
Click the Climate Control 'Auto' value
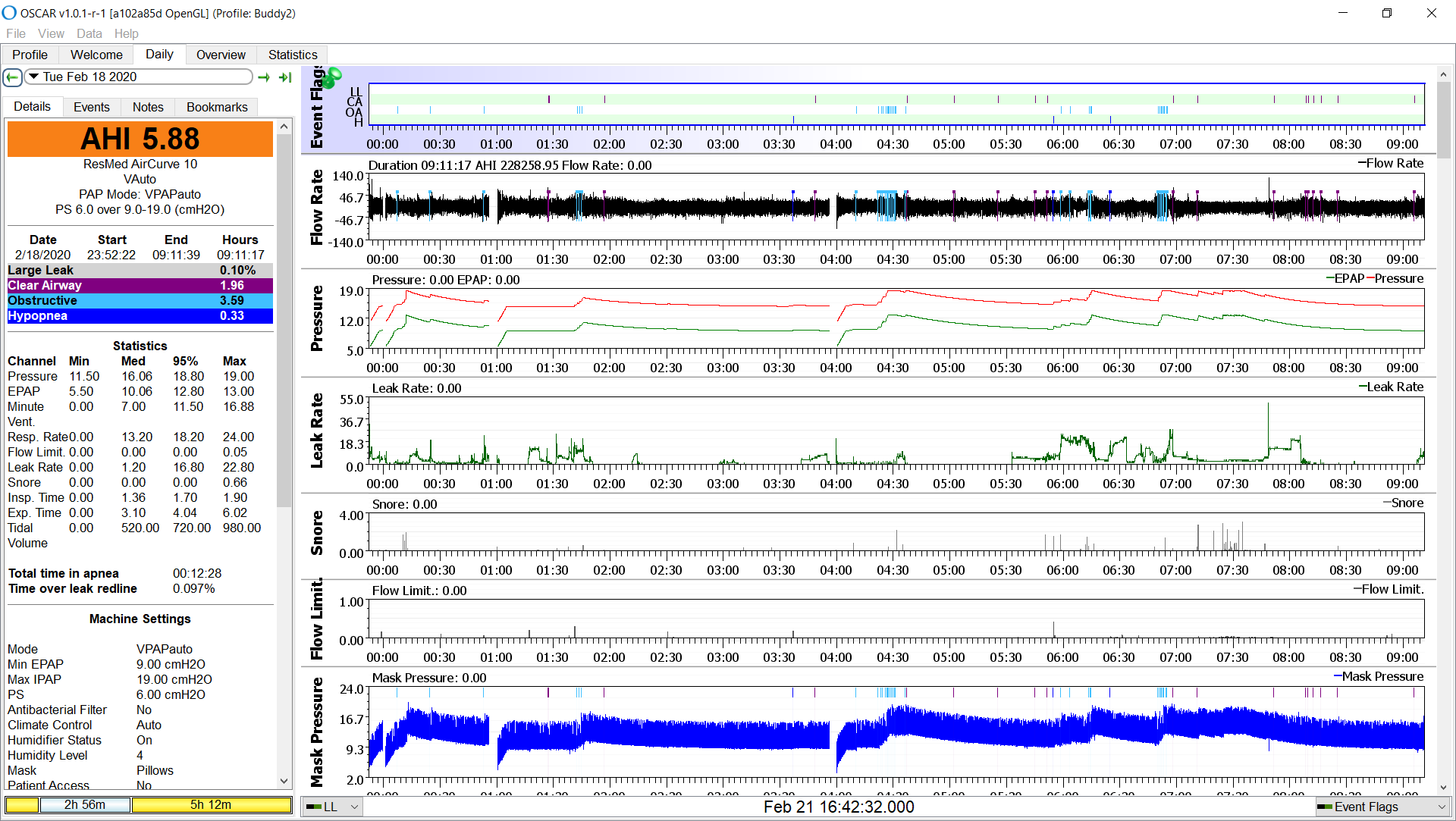[x=149, y=725]
